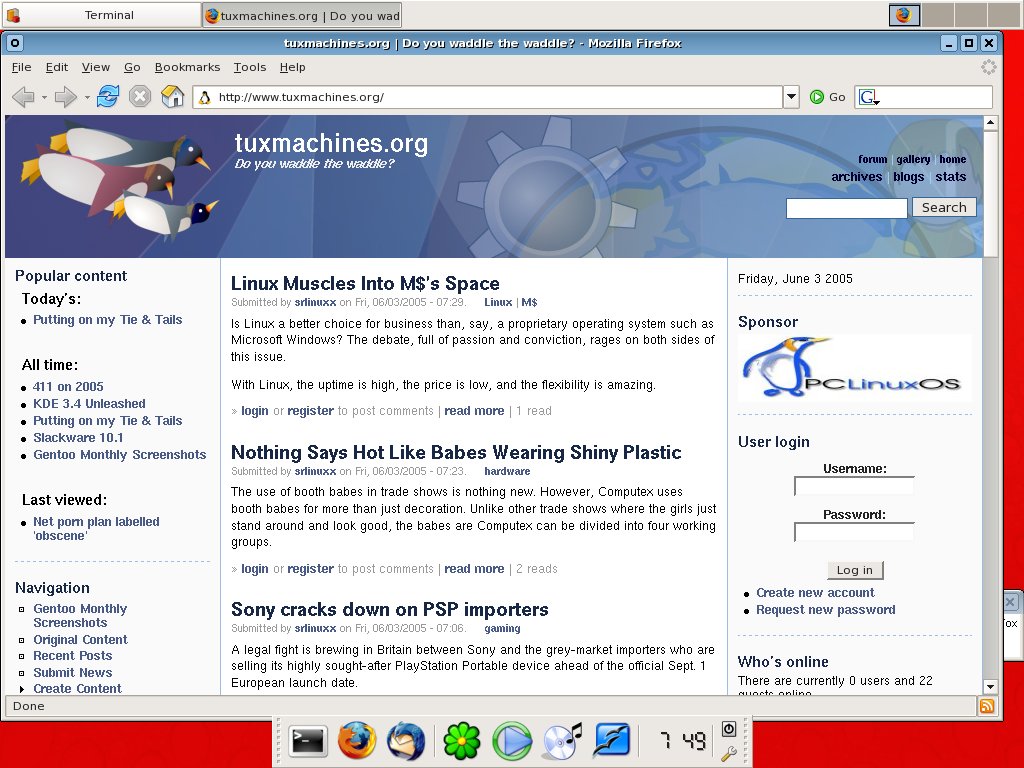Open the OpenOffice dock icon
The width and height of the screenshot is (1024, 768).
(611, 741)
